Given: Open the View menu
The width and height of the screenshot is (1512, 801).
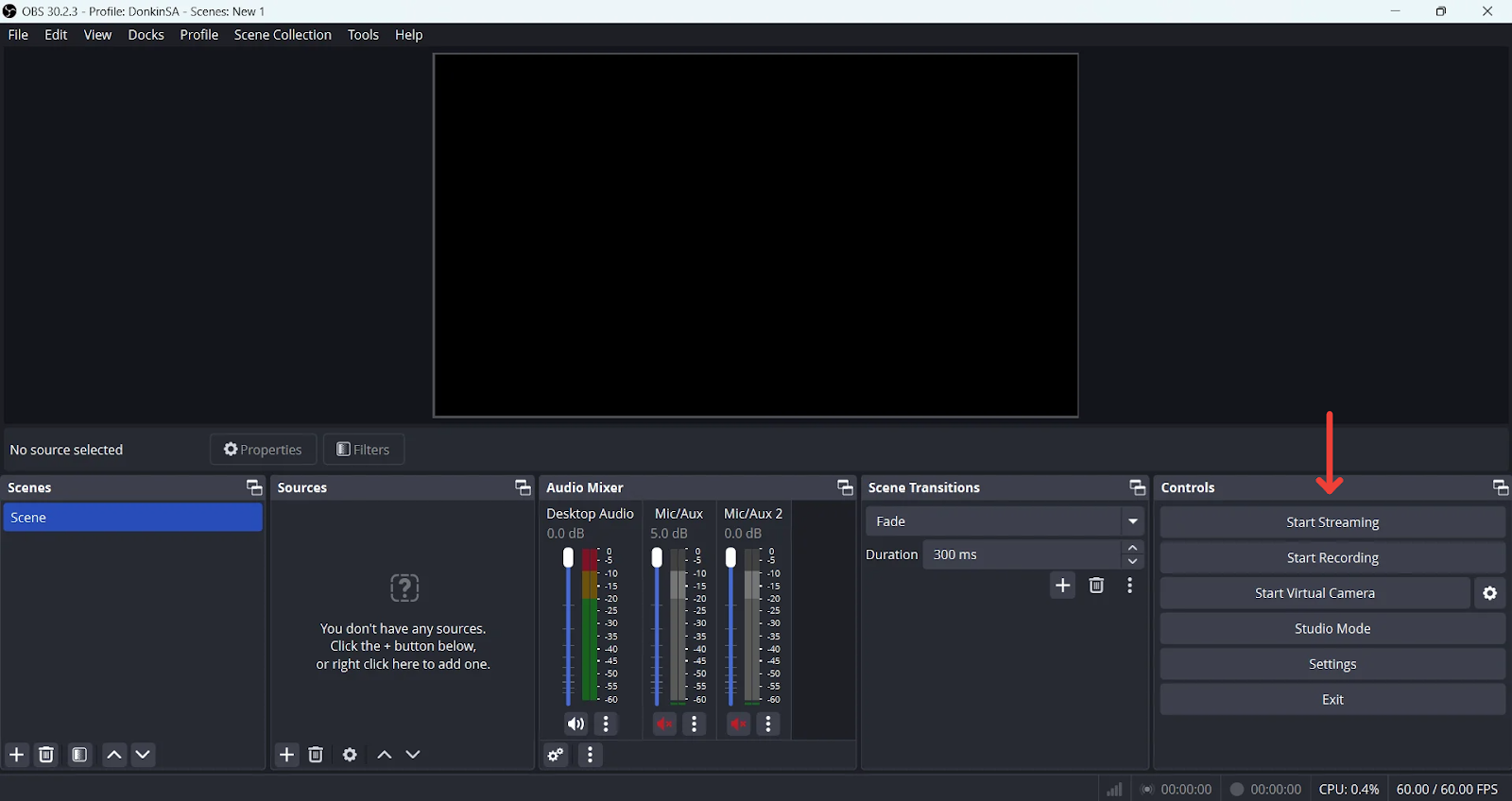Looking at the screenshot, I should pyautogui.click(x=97, y=35).
